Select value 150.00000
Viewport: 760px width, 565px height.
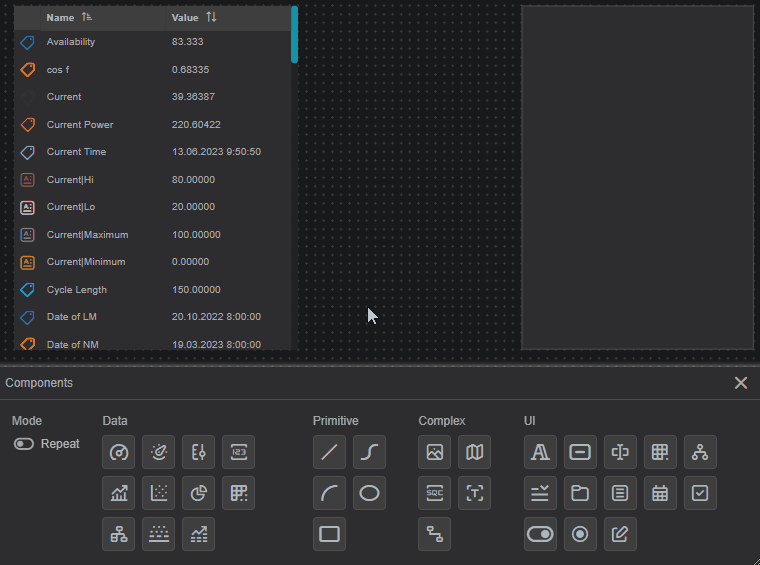point(196,290)
